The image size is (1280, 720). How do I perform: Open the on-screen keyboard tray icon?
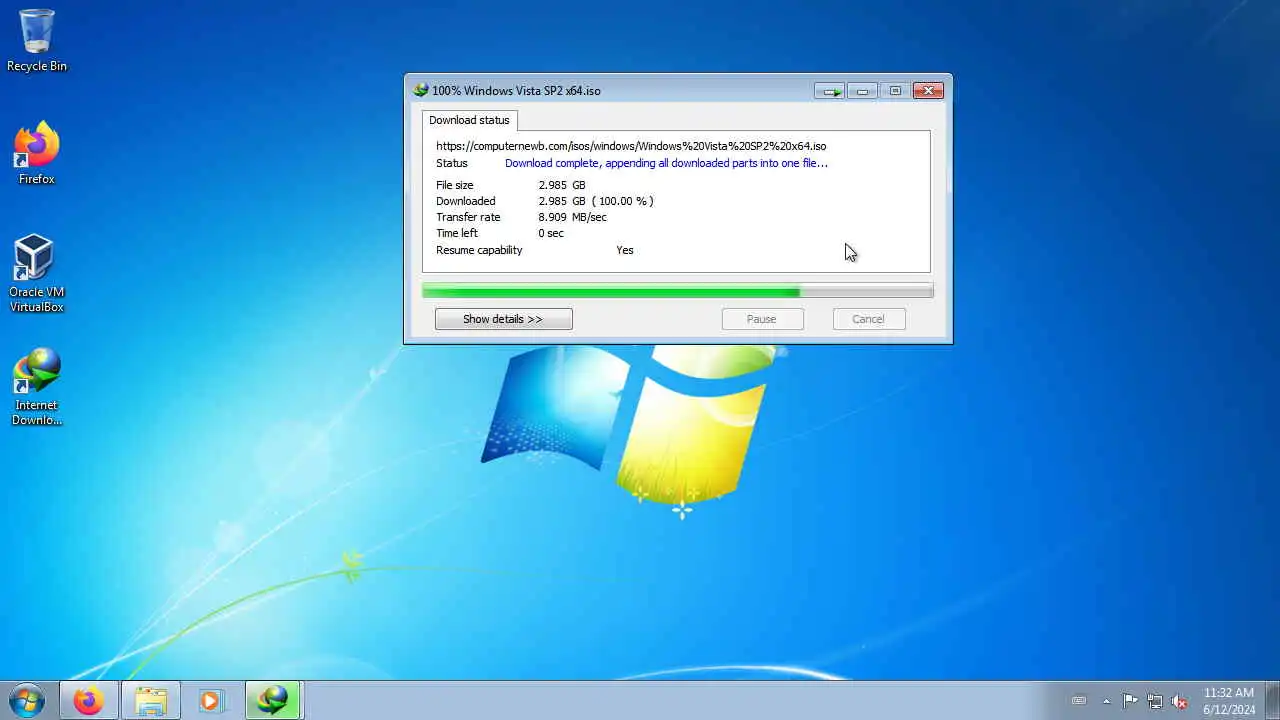point(1079,701)
